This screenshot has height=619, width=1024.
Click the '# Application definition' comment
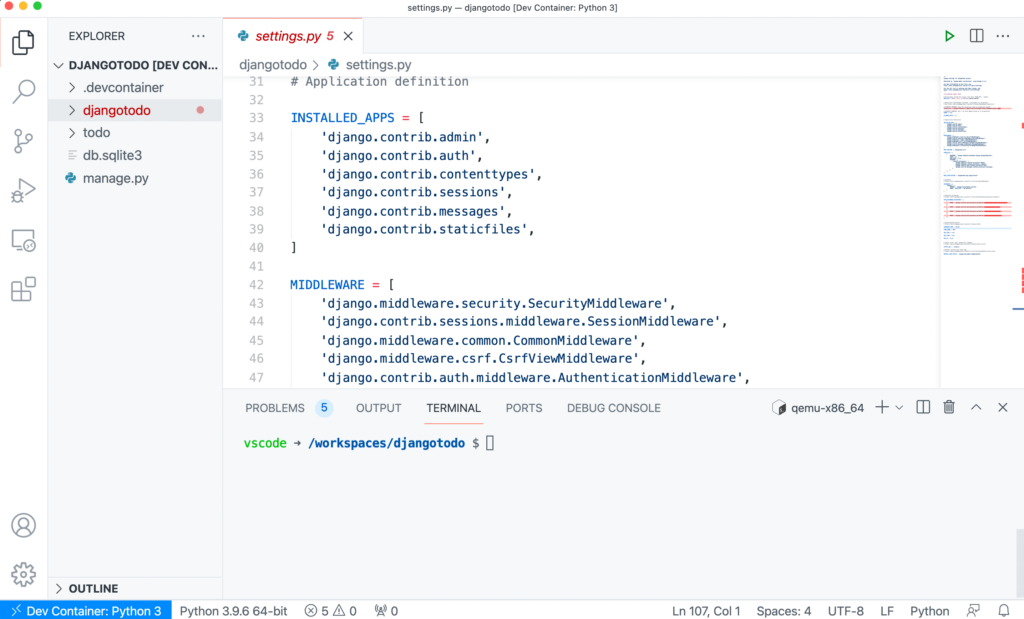pyautogui.click(x=379, y=82)
